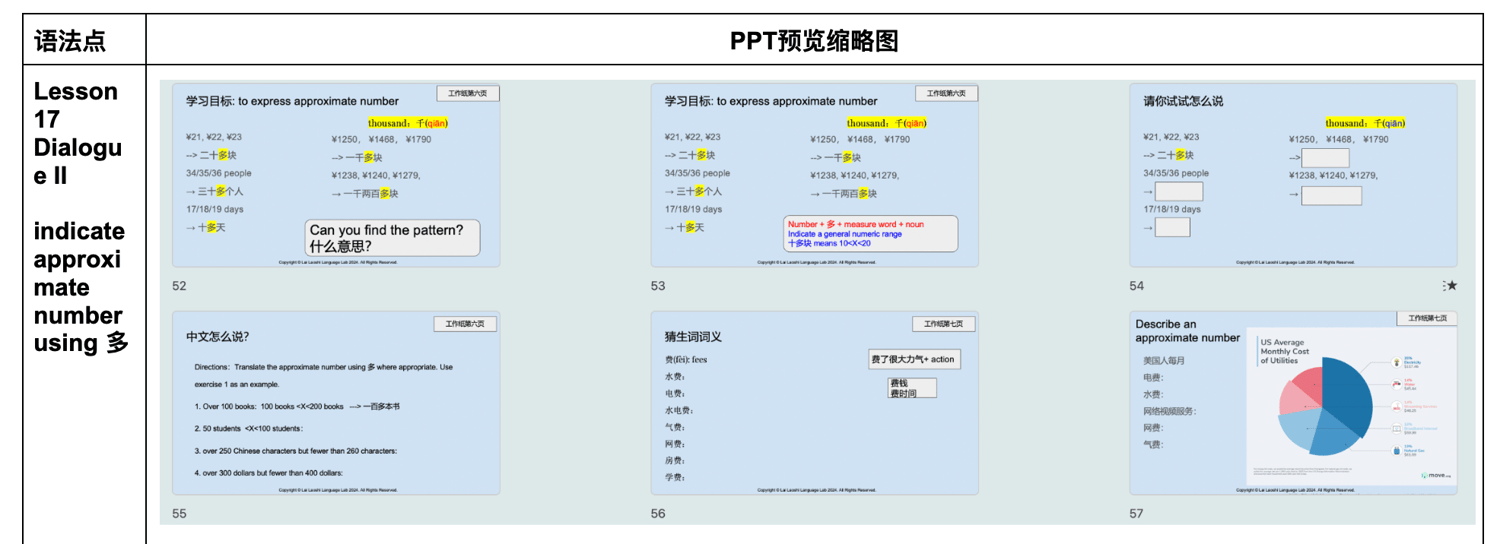Viewport: 1500px width, 544px height.
Task: Click blank answer box under 34/35/36 people
Action: point(1178,191)
